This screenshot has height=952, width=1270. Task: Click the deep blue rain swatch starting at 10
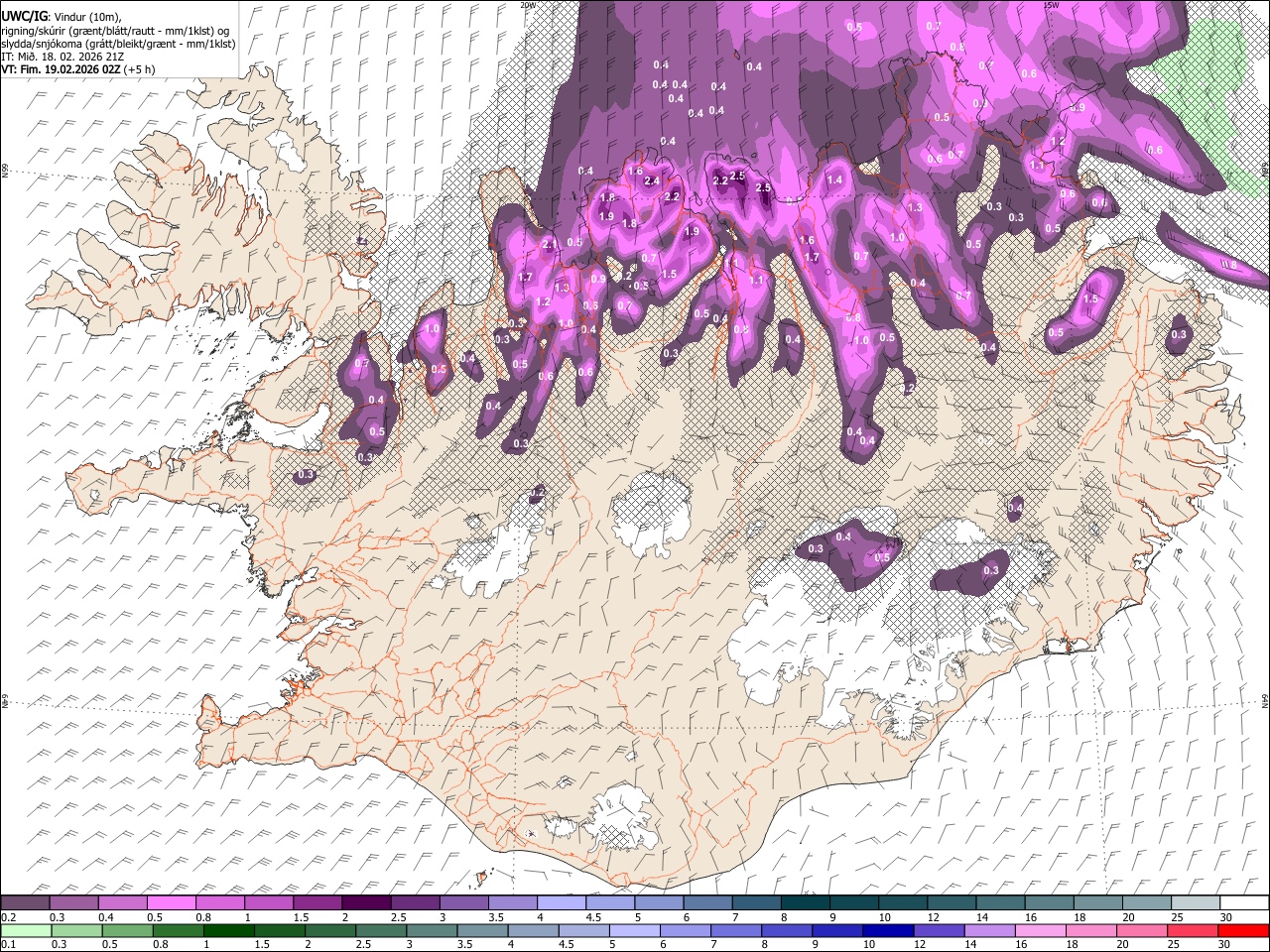(x=888, y=930)
